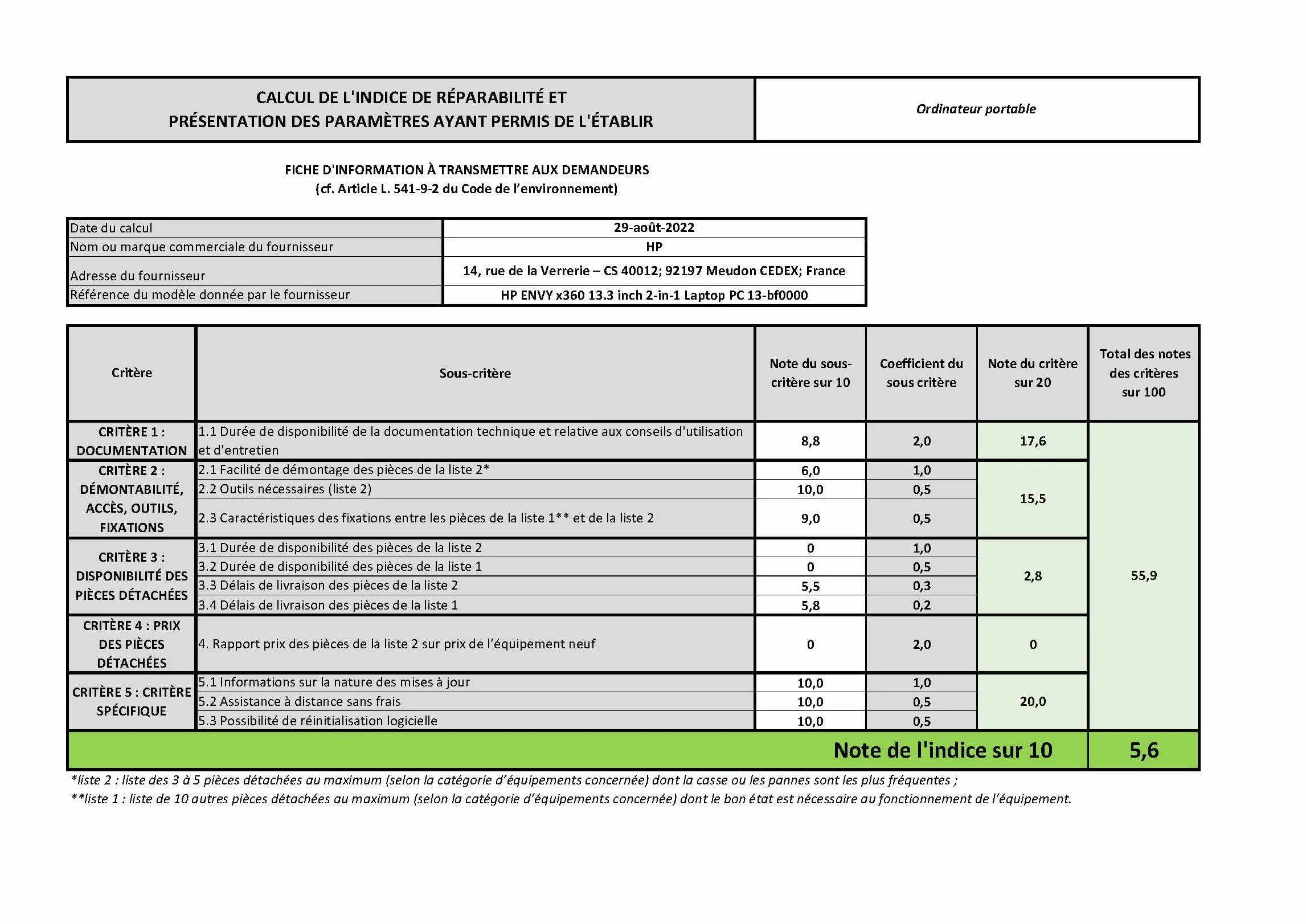
Task: Select the '*liste 2' footnote line
Action: [x=514, y=780]
